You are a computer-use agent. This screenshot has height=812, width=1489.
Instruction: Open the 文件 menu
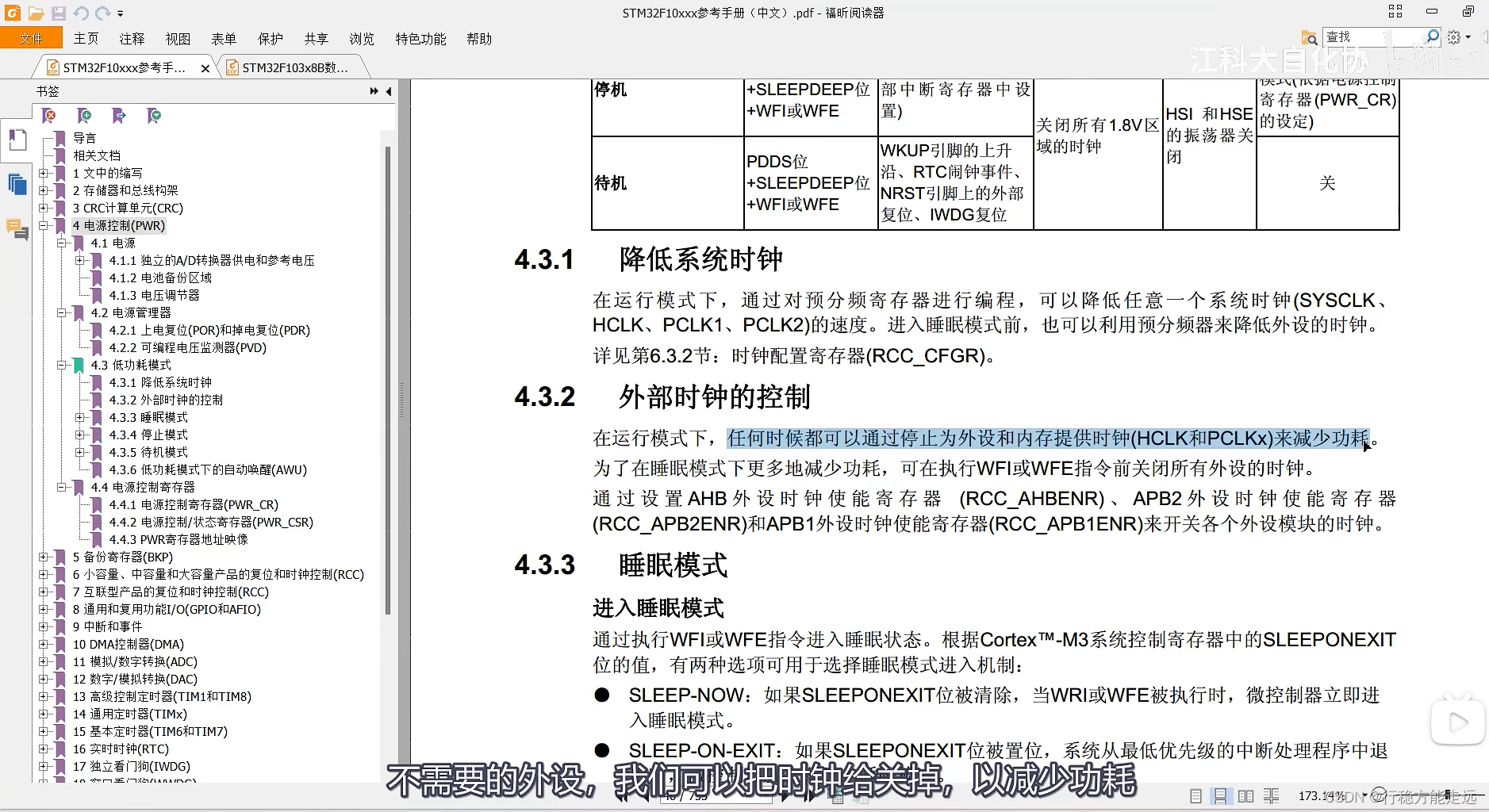tap(31, 39)
